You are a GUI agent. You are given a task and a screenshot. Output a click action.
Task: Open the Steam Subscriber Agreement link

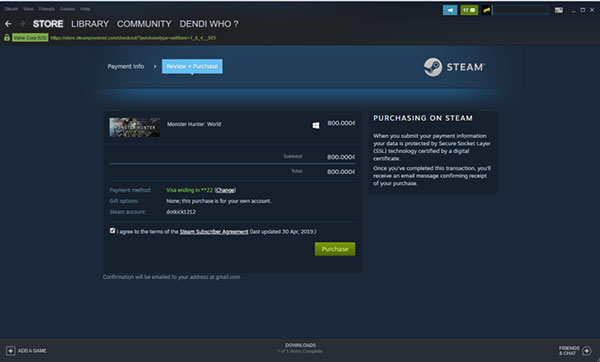pos(214,232)
